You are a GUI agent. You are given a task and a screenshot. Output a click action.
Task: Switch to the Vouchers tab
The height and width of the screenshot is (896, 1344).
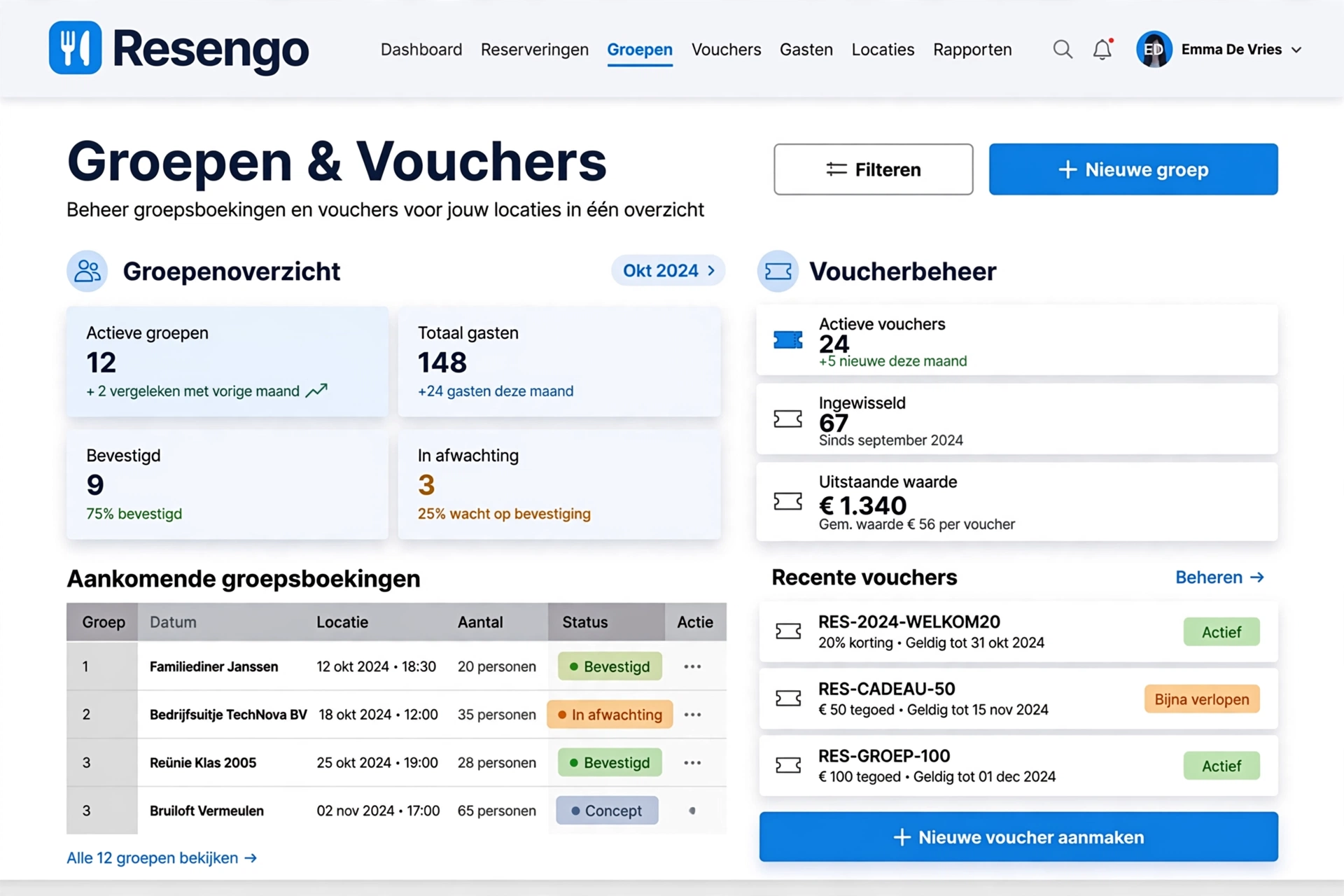pyautogui.click(x=726, y=50)
